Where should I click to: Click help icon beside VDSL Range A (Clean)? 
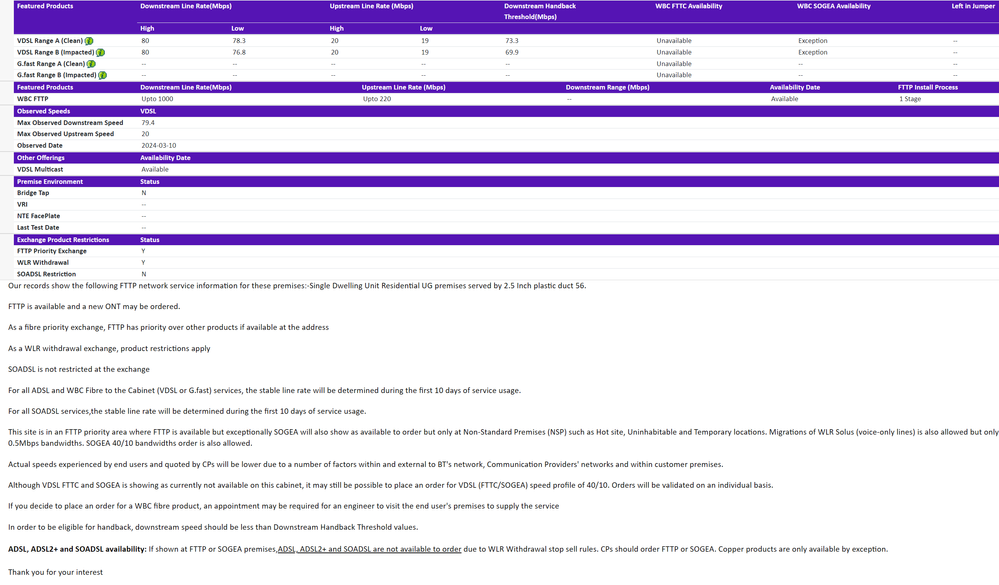click(x=89, y=41)
